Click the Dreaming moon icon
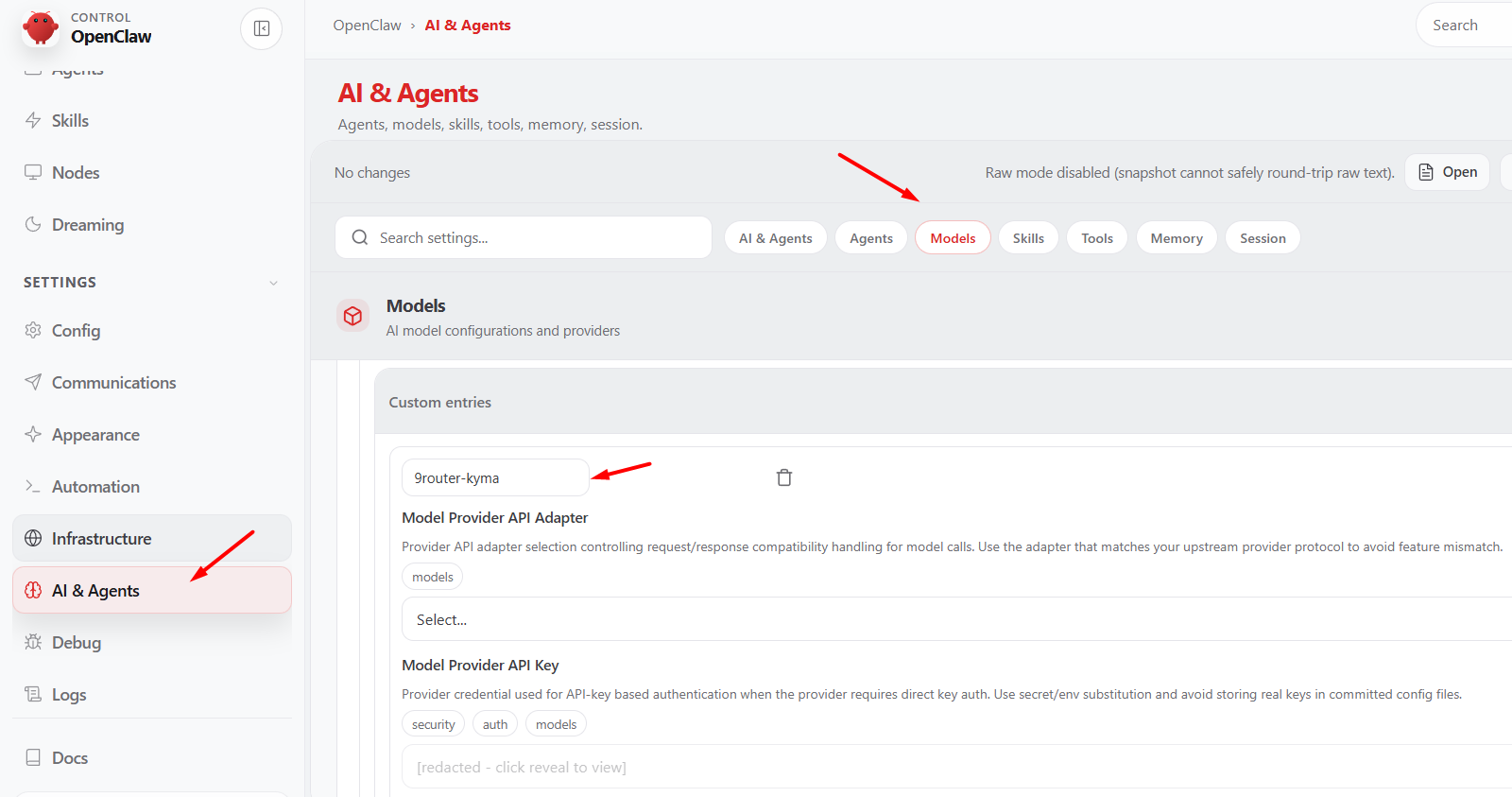 tap(33, 224)
